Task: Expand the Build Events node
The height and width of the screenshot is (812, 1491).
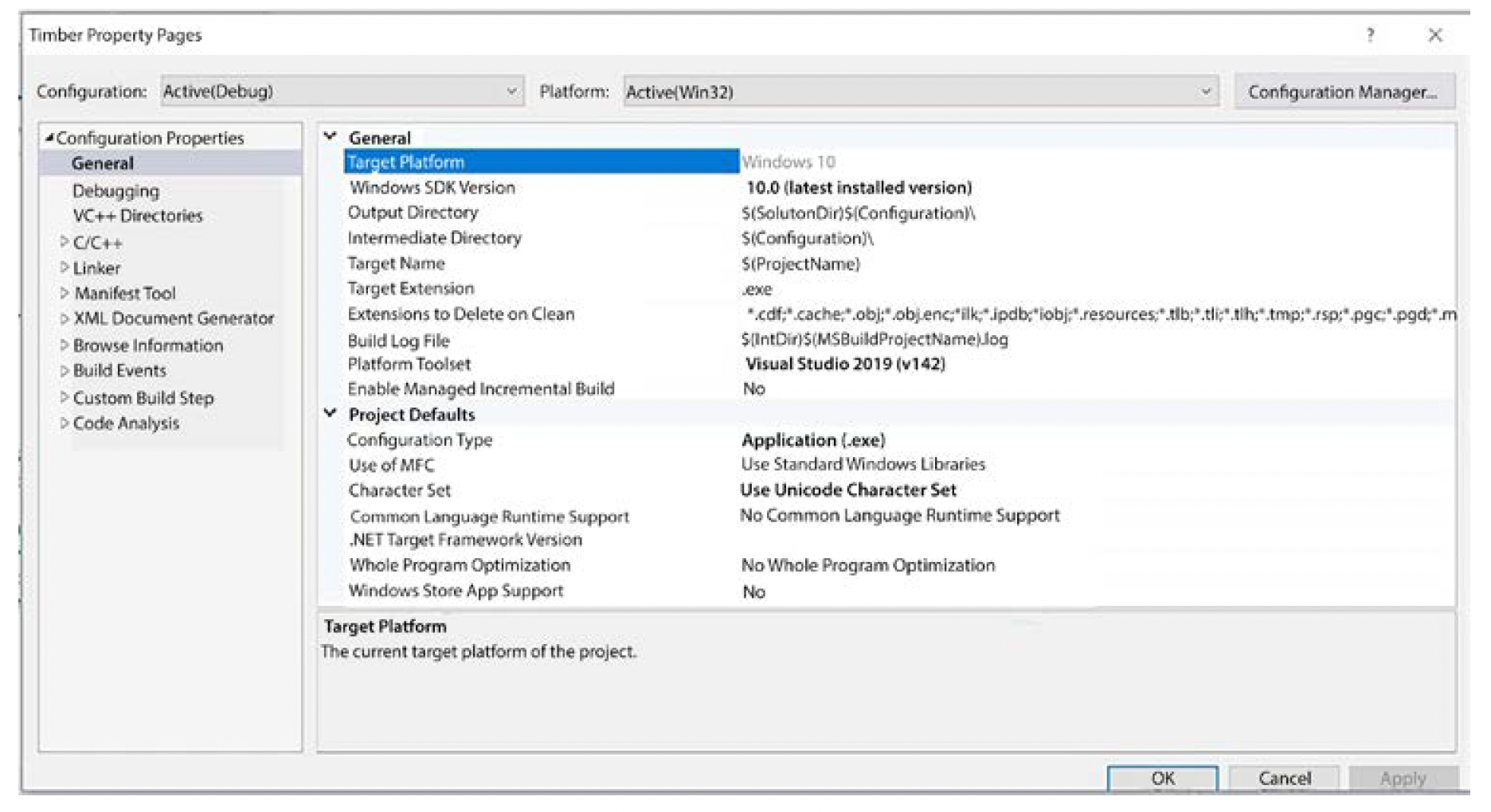Action: pos(65,370)
